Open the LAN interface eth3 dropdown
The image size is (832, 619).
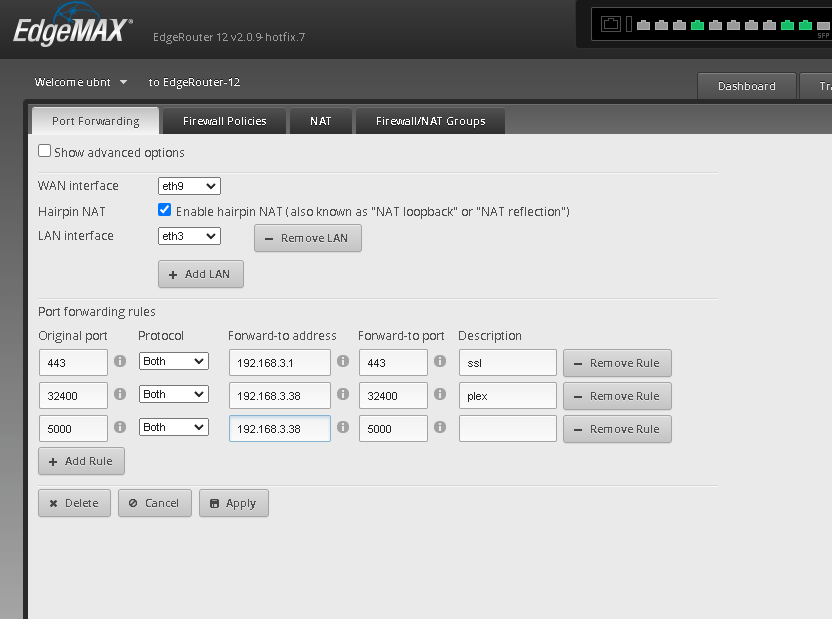coord(189,236)
